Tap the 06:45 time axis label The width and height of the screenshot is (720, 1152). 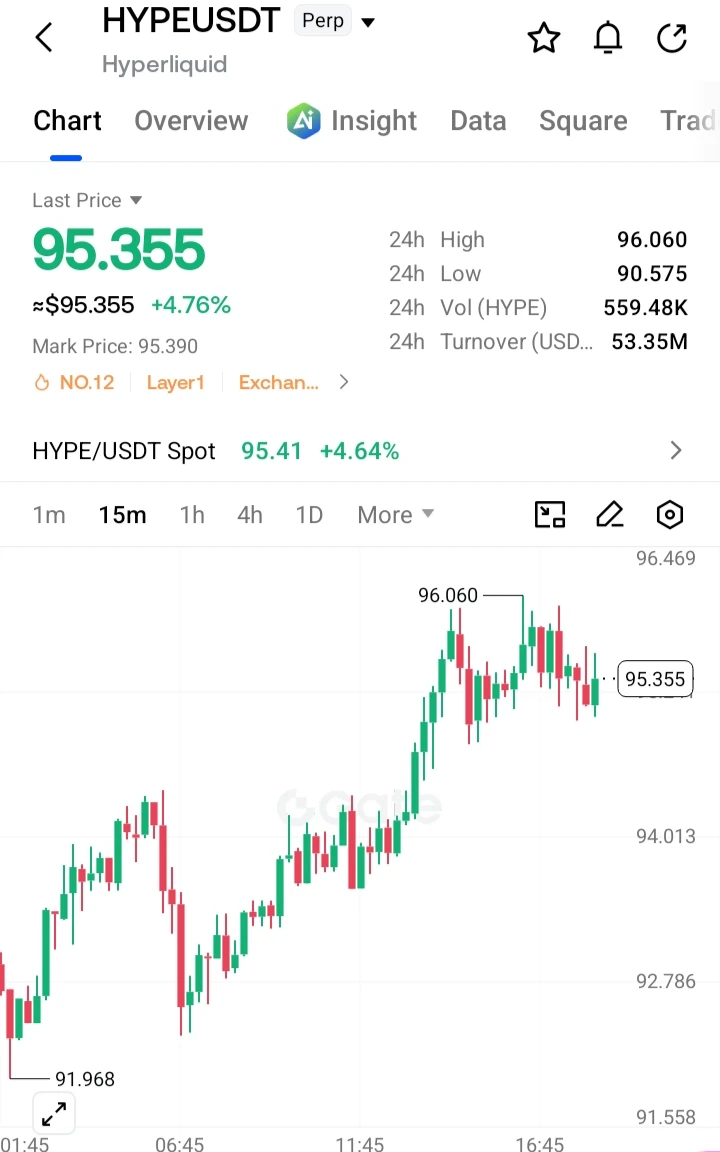179,1143
